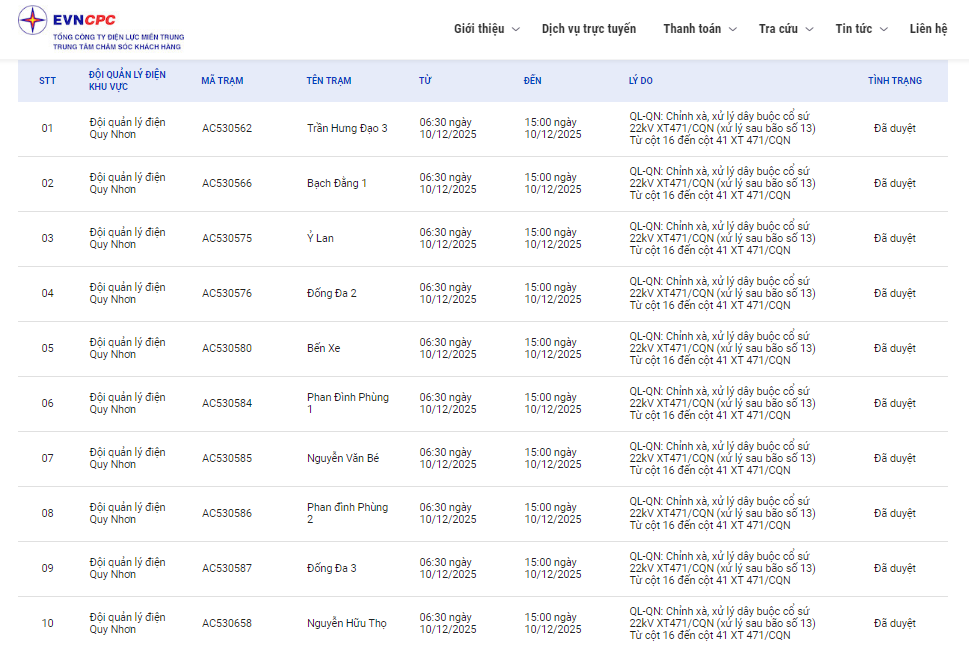The image size is (969, 649).
Task: Click the Mã trạm column header
Action: 222,81
